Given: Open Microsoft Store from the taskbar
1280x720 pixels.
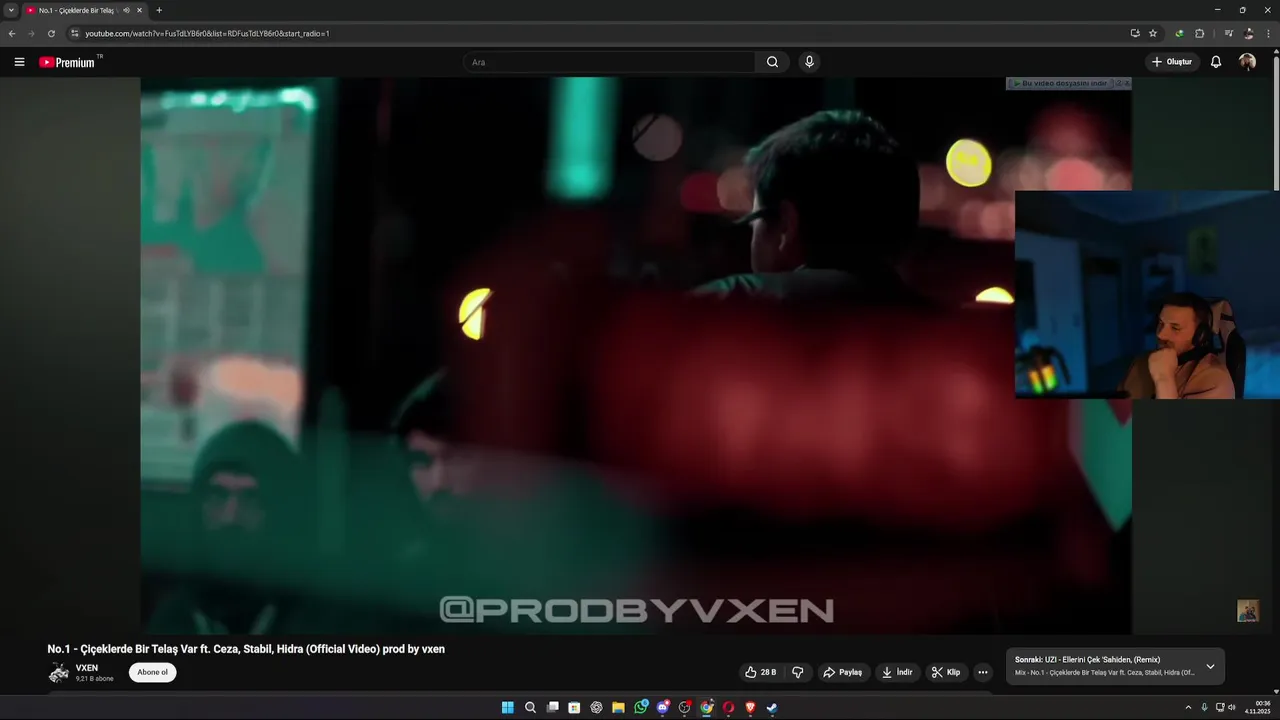Looking at the screenshot, I should 574,707.
